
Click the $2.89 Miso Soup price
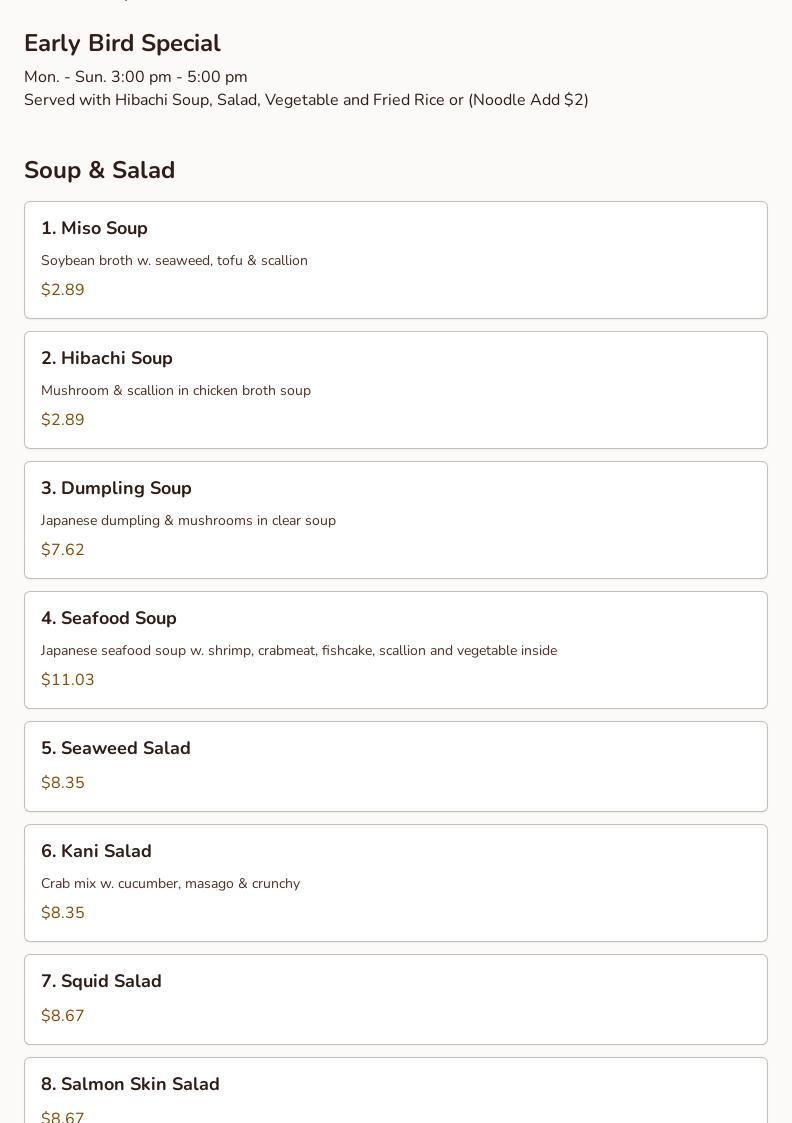(x=63, y=290)
